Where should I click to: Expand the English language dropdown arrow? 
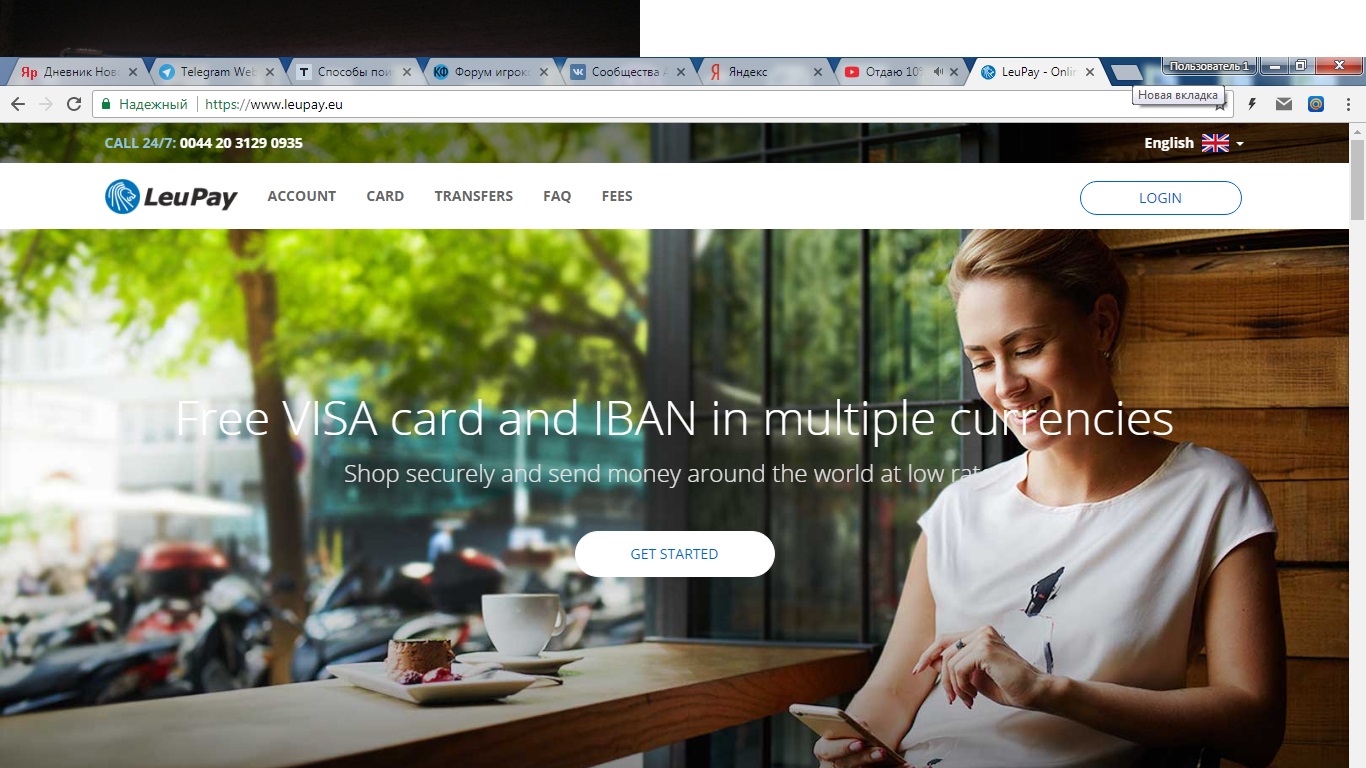[1240, 144]
